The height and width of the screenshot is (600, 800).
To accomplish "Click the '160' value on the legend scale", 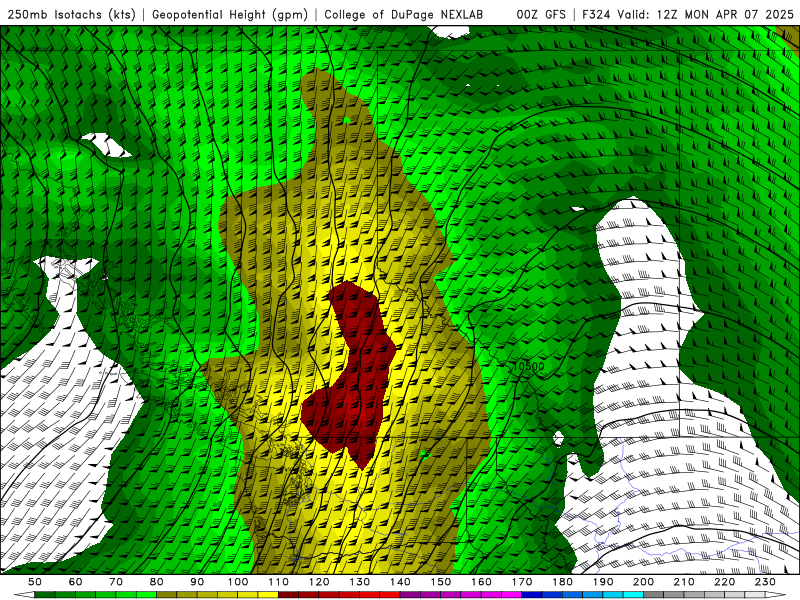I will tap(481, 582).
